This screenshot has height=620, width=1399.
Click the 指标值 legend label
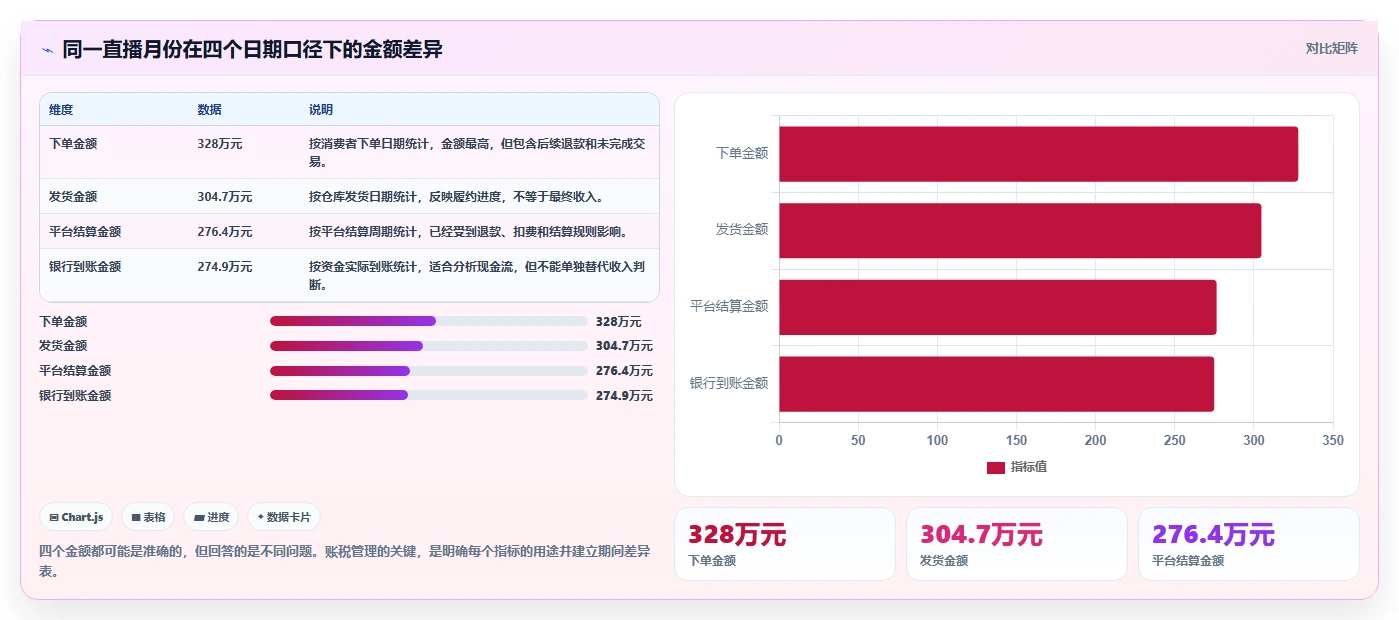[1029, 468]
